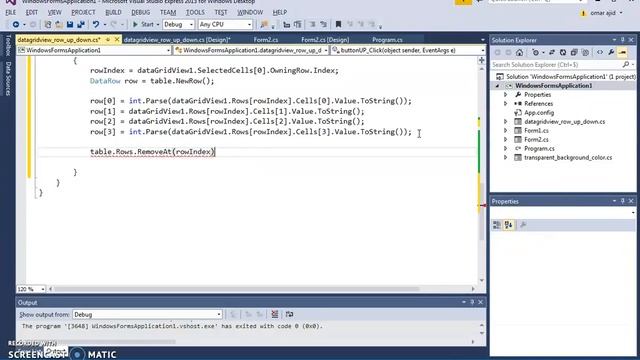
Task: Click Categorized view icon in Properties panel
Action: pyautogui.click(x=497, y=225)
